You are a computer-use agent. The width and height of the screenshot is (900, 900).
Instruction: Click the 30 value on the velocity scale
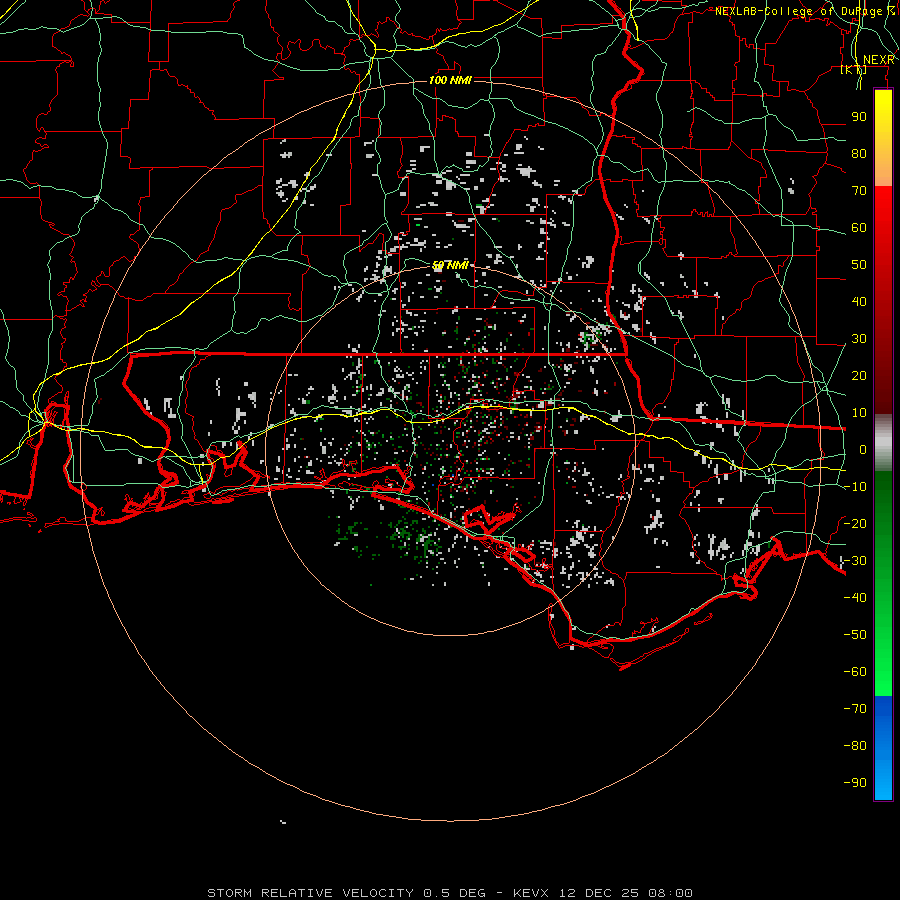[859, 339]
